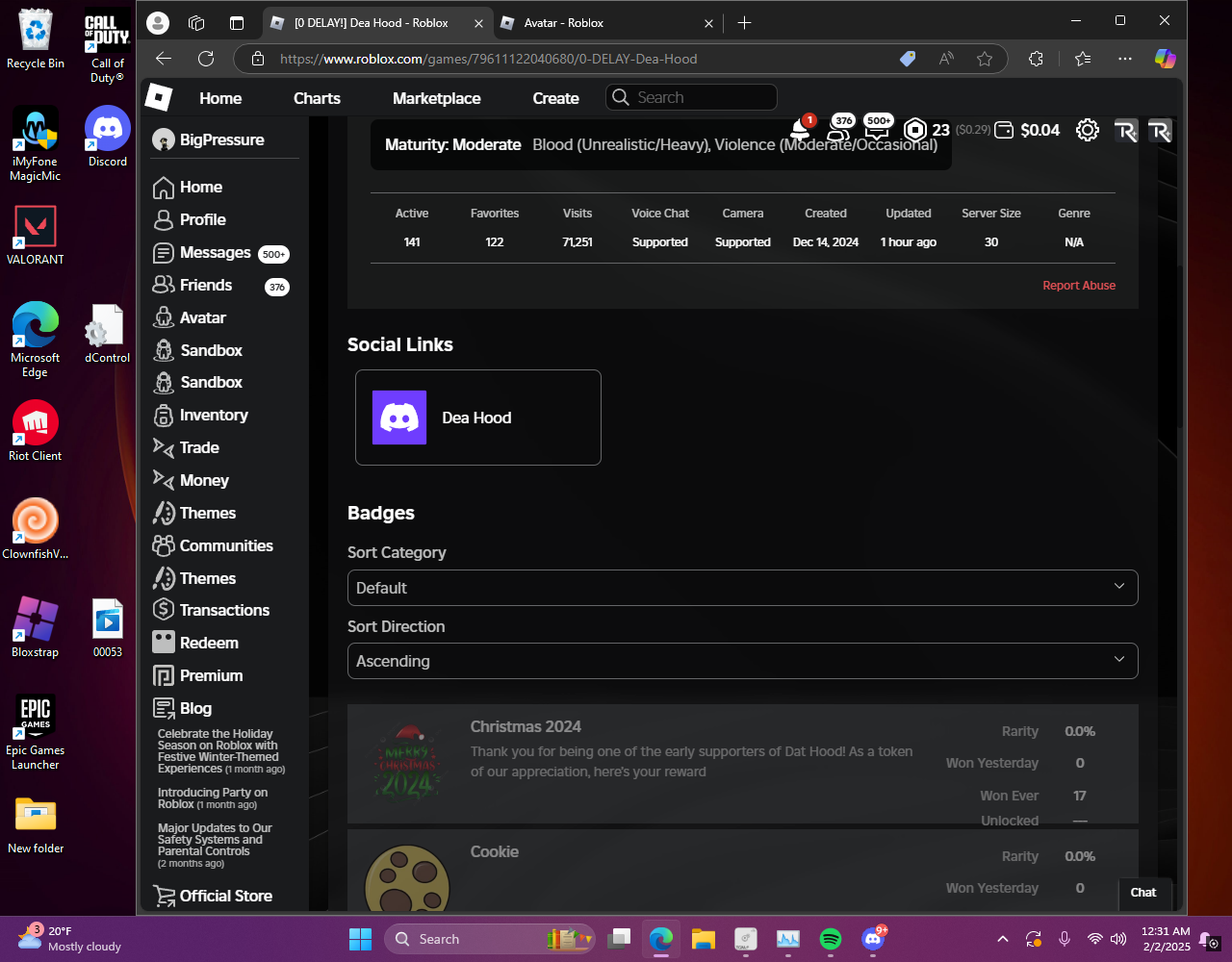1232x962 pixels.
Task: Expand the Sort Direction dropdown
Action: pos(742,661)
